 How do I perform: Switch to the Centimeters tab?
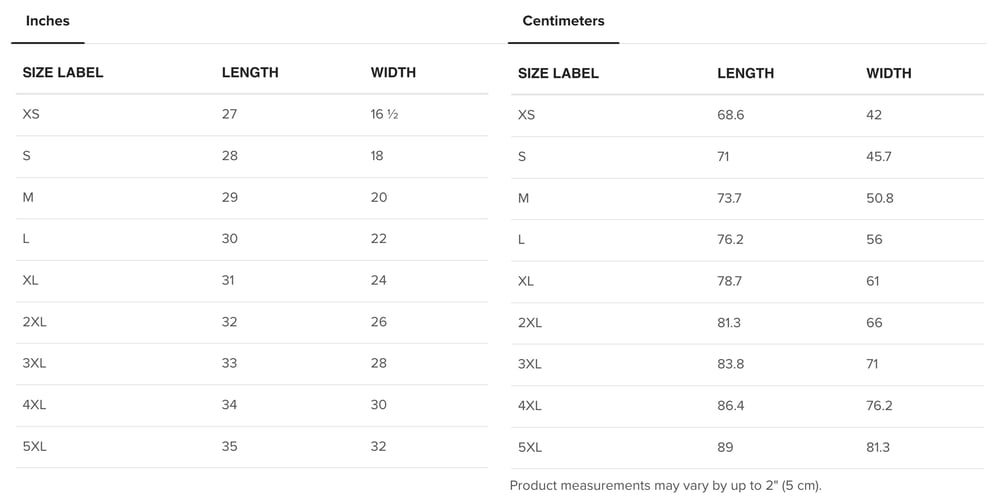pyautogui.click(x=563, y=21)
